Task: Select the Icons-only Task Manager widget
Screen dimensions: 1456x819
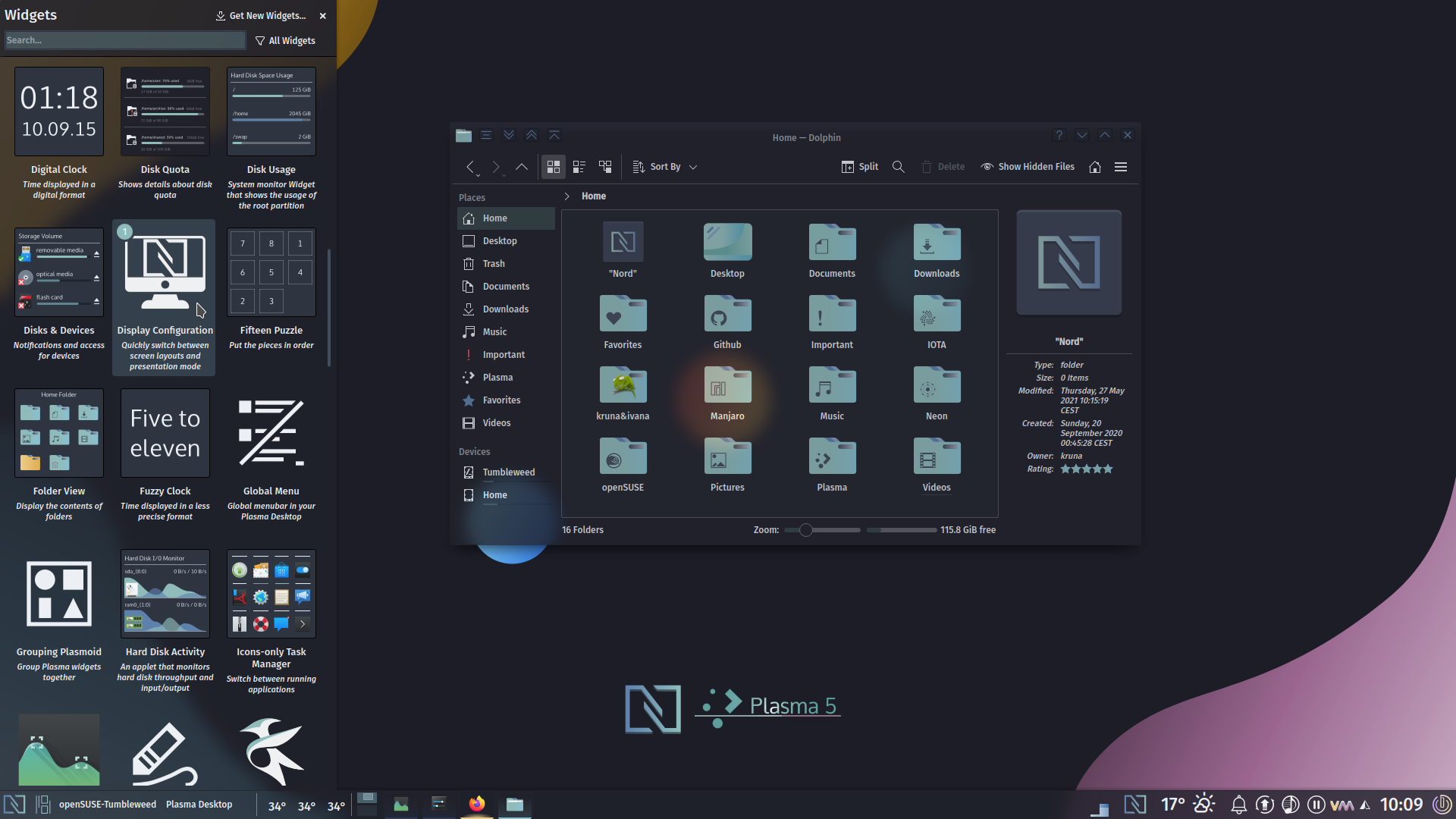Action: click(271, 622)
